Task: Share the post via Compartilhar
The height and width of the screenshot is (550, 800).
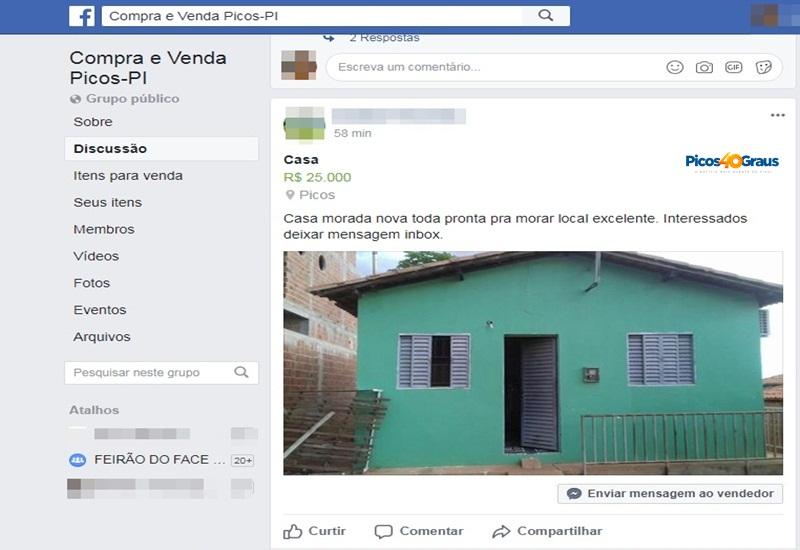Action: pos(547,531)
